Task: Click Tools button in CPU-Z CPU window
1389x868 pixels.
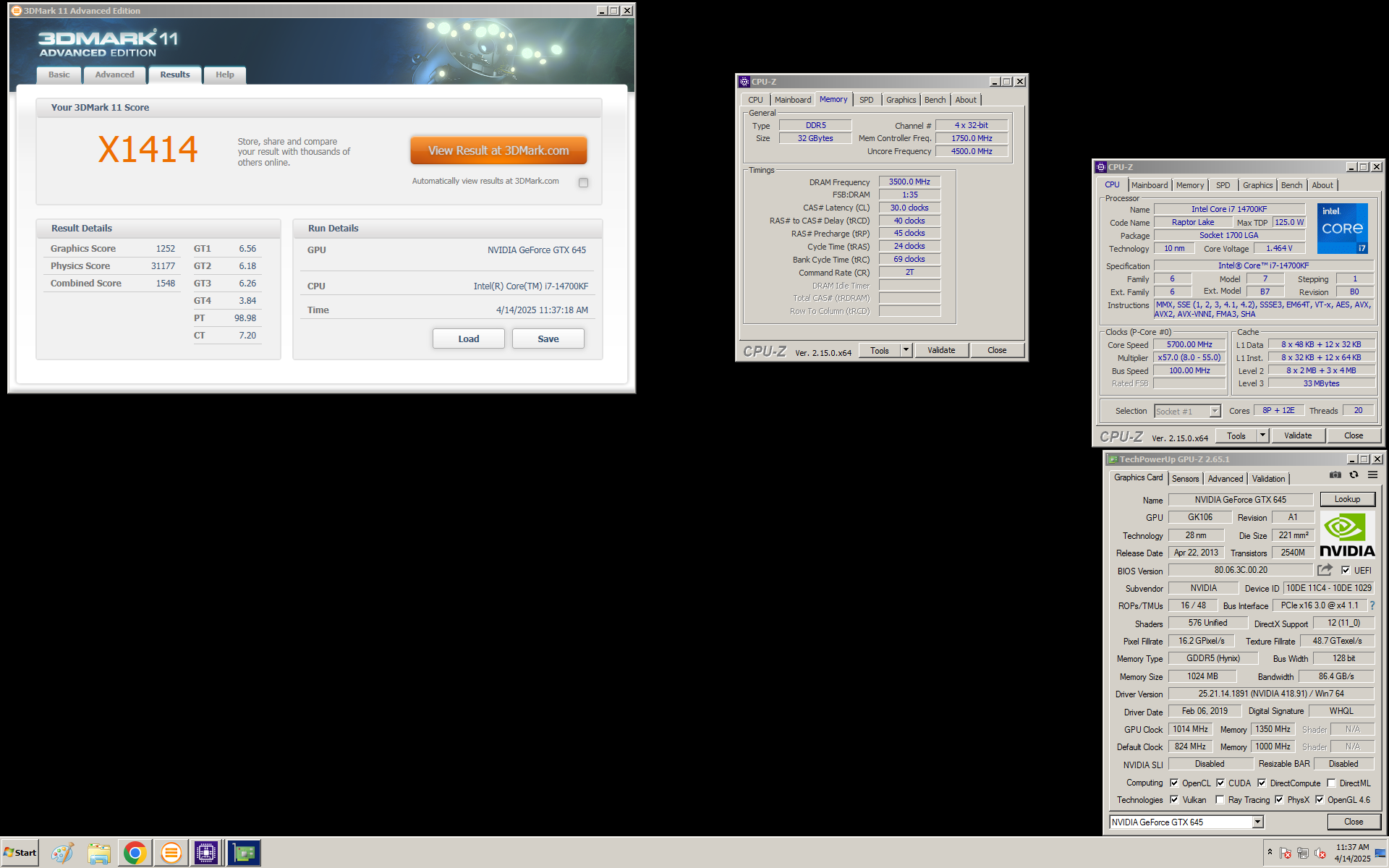Action: point(1236,435)
